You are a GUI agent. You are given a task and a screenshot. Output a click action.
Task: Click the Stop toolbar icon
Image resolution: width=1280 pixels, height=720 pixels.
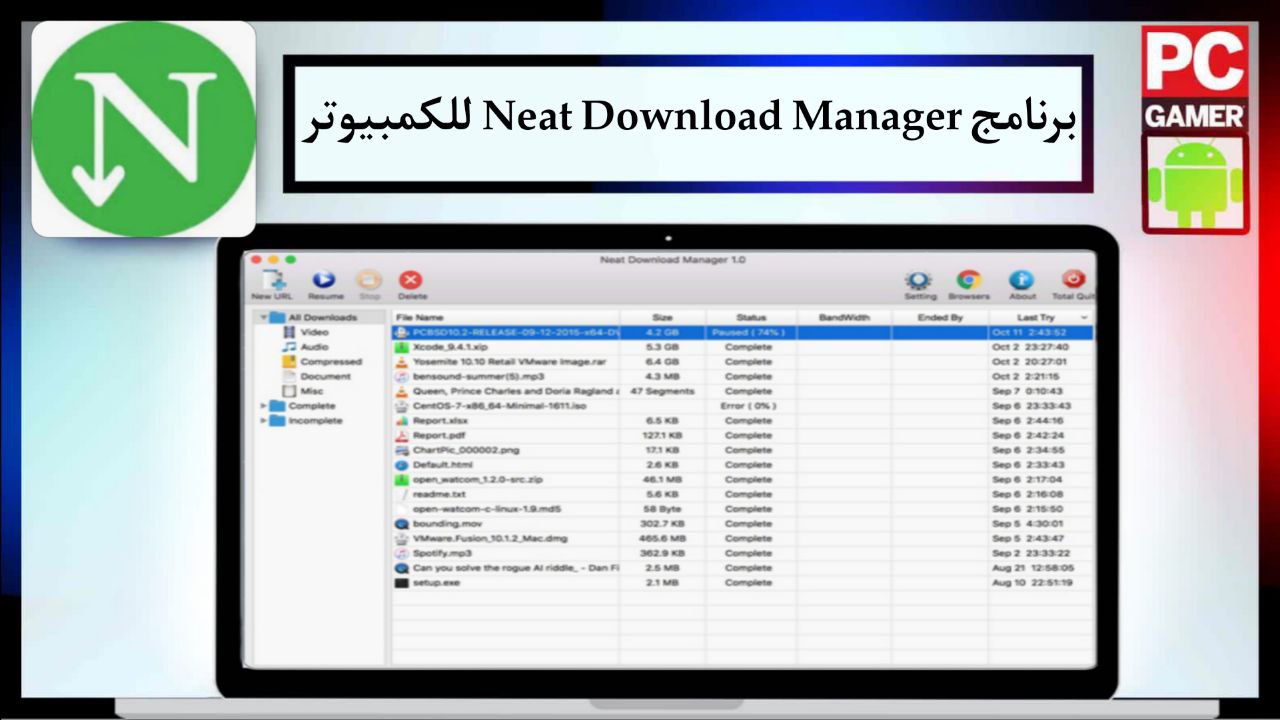[x=369, y=282]
